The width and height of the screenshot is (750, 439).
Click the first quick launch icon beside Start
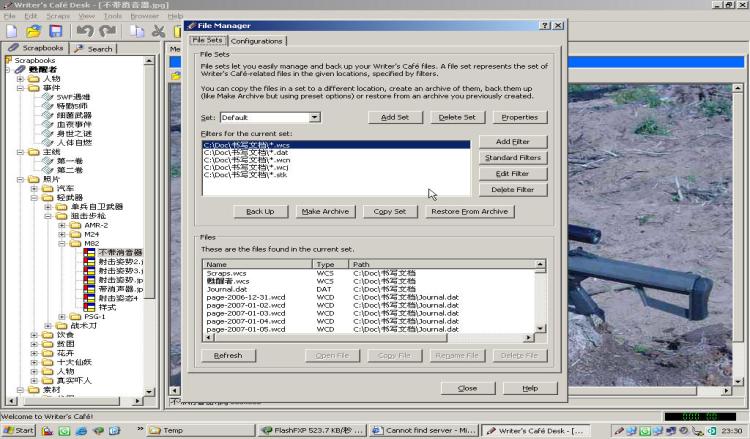[x=47, y=430]
